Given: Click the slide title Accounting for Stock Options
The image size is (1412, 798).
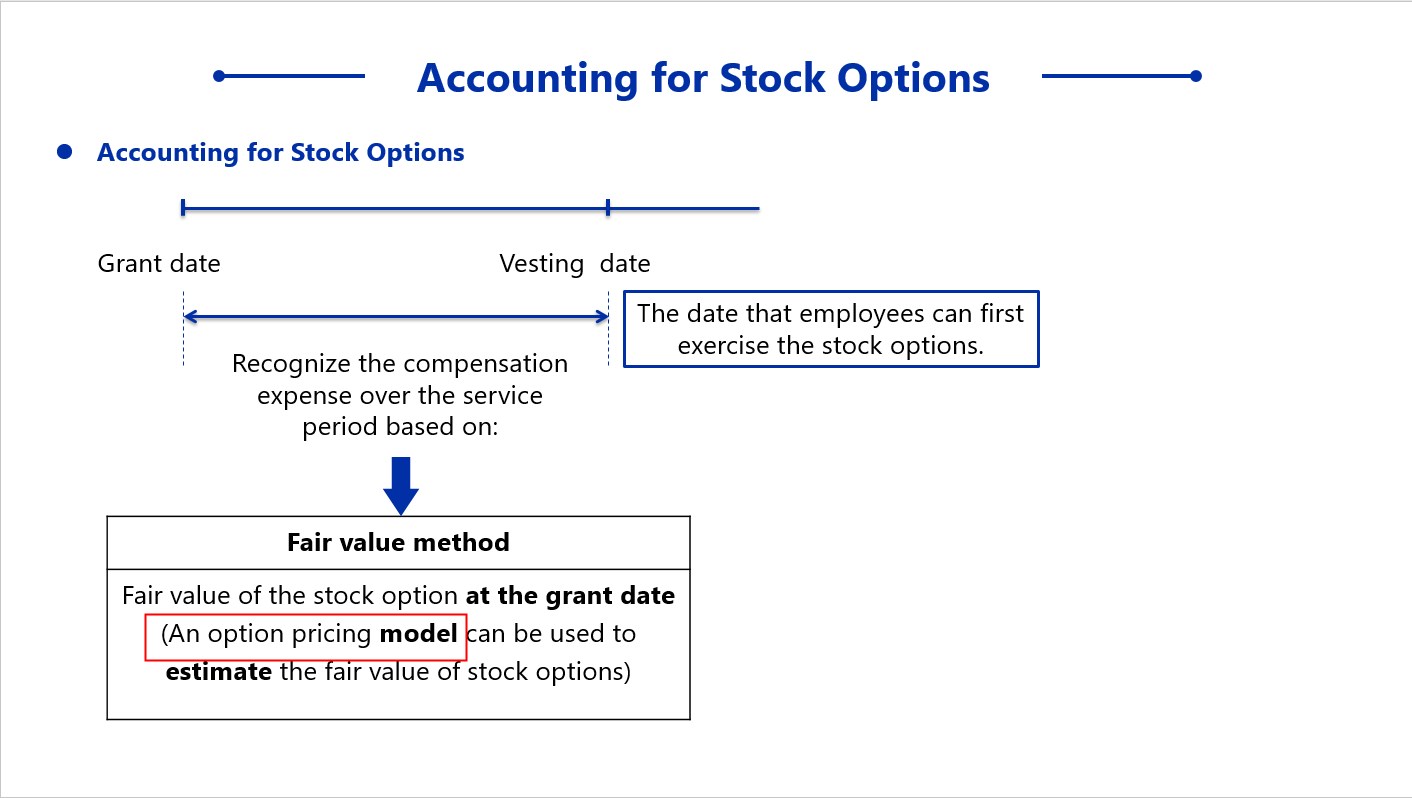Looking at the screenshot, I should click(x=703, y=78).
